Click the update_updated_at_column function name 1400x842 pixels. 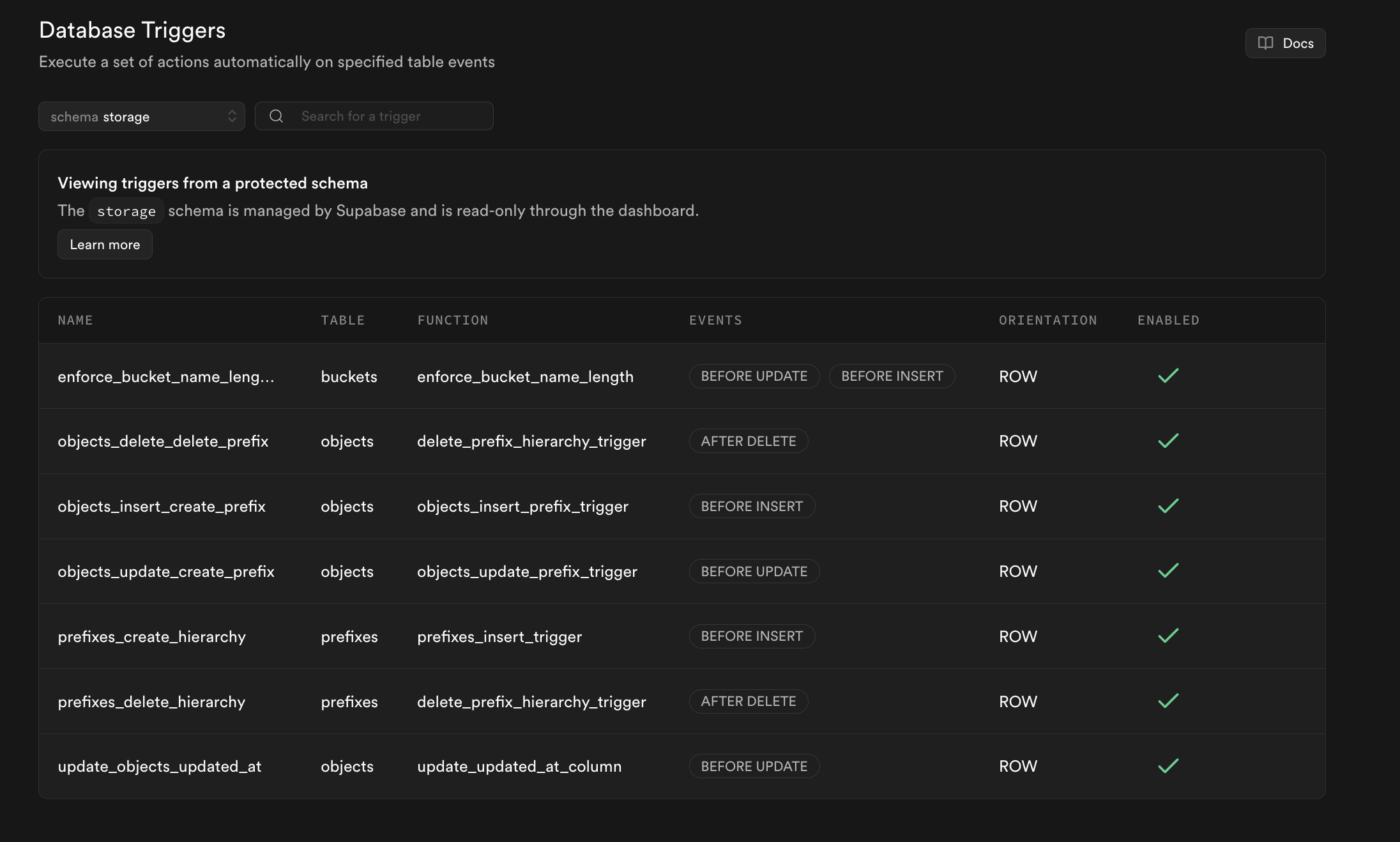click(519, 766)
